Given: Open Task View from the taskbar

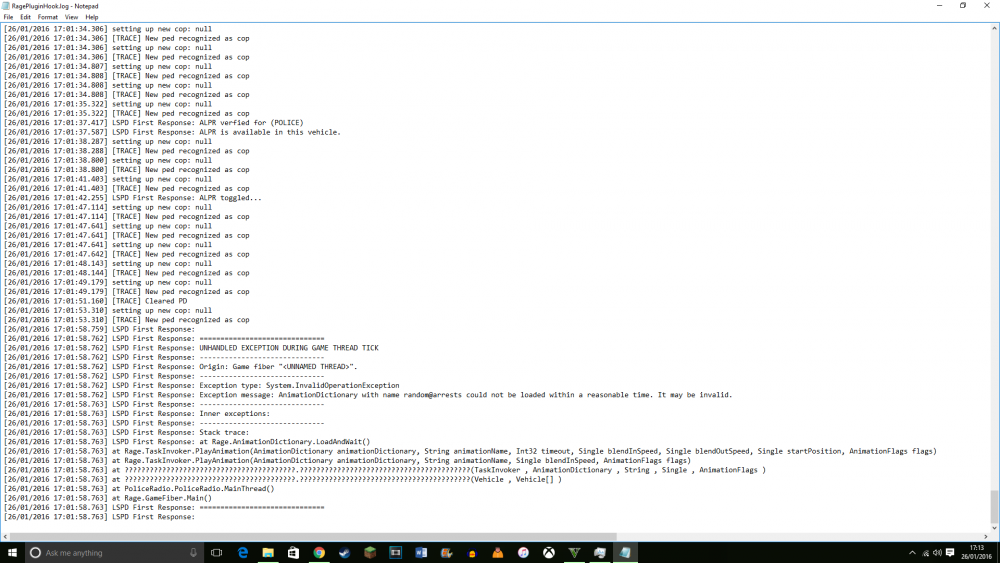Looking at the screenshot, I should pos(217,553).
